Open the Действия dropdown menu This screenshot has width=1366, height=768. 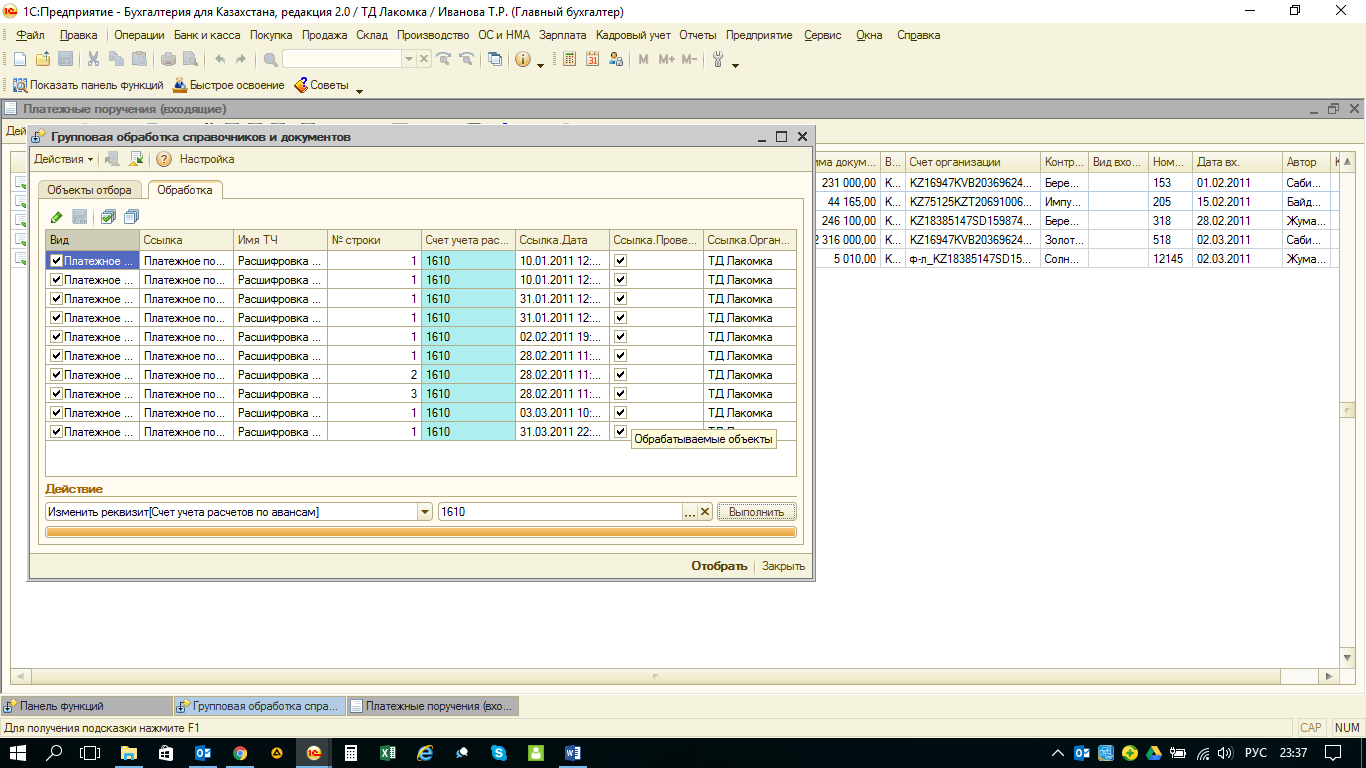64,159
